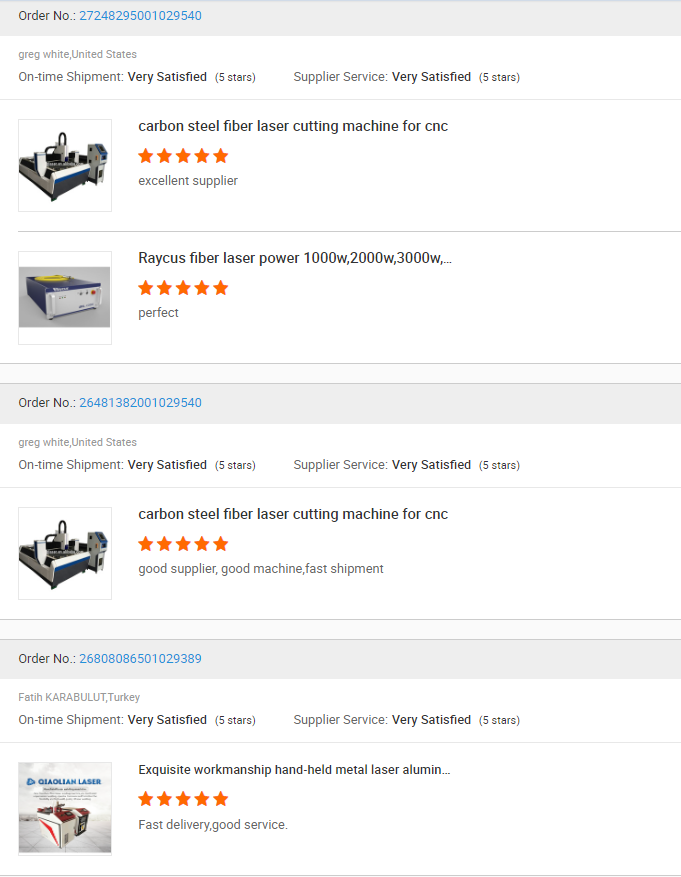Click star rating above 'perfect' review
Viewport: 681px width, 877px height.
pos(183,288)
